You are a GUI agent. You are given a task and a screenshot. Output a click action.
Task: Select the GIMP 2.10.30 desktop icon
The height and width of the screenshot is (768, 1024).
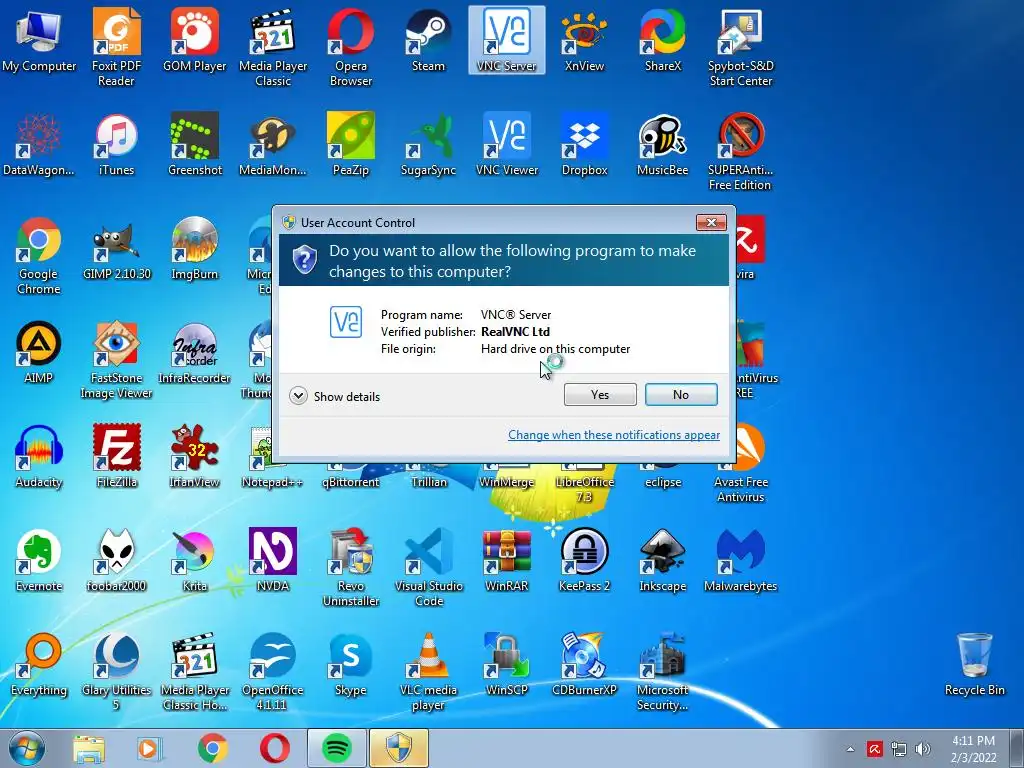[x=116, y=248]
